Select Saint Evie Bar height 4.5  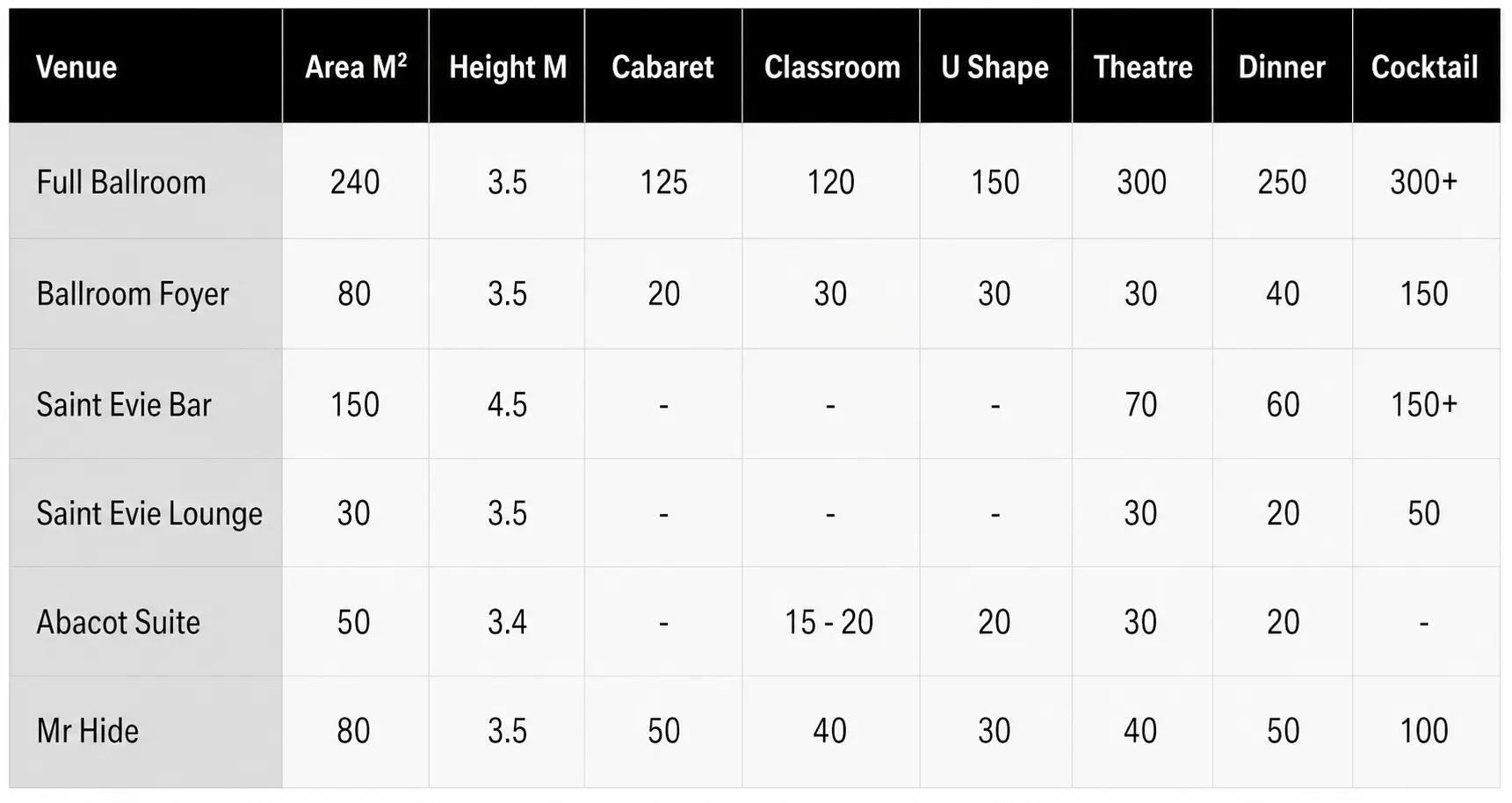pyautogui.click(x=508, y=404)
